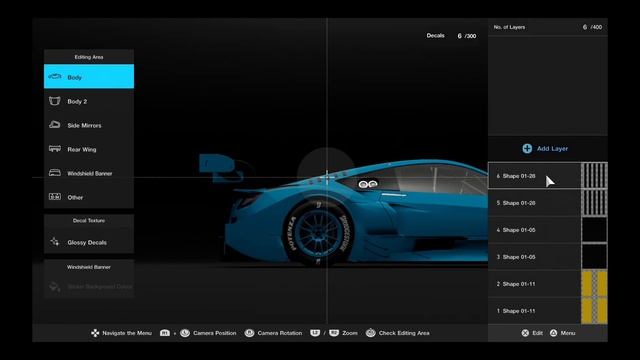Select Windshield Banner editing area
Viewport: 640px width, 360px height.
pos(89,173)
